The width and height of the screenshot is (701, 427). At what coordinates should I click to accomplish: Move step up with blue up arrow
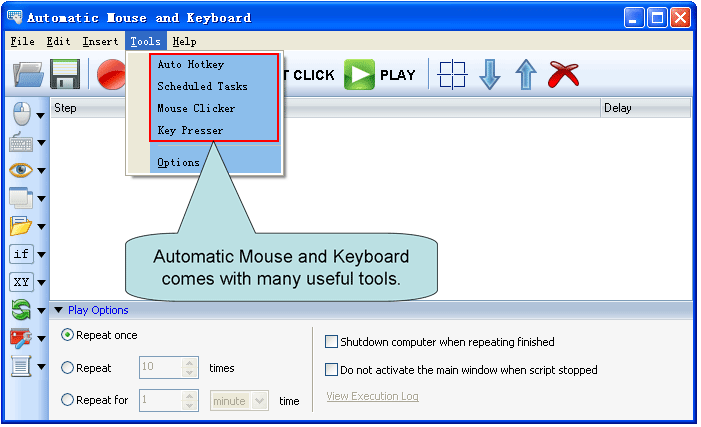(x=526, y=75)
